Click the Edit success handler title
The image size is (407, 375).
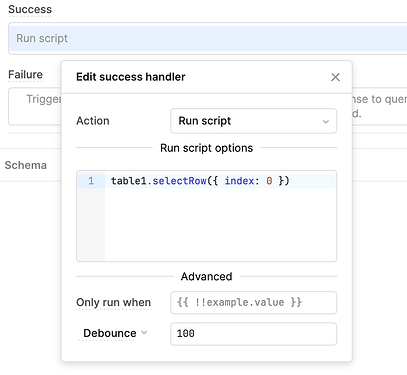130,77
